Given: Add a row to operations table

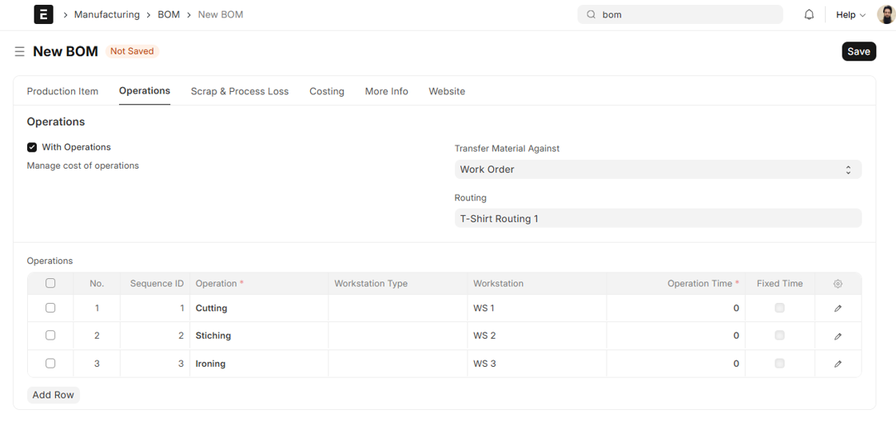Looking at the screenshot, I should [x=53, y=395].
